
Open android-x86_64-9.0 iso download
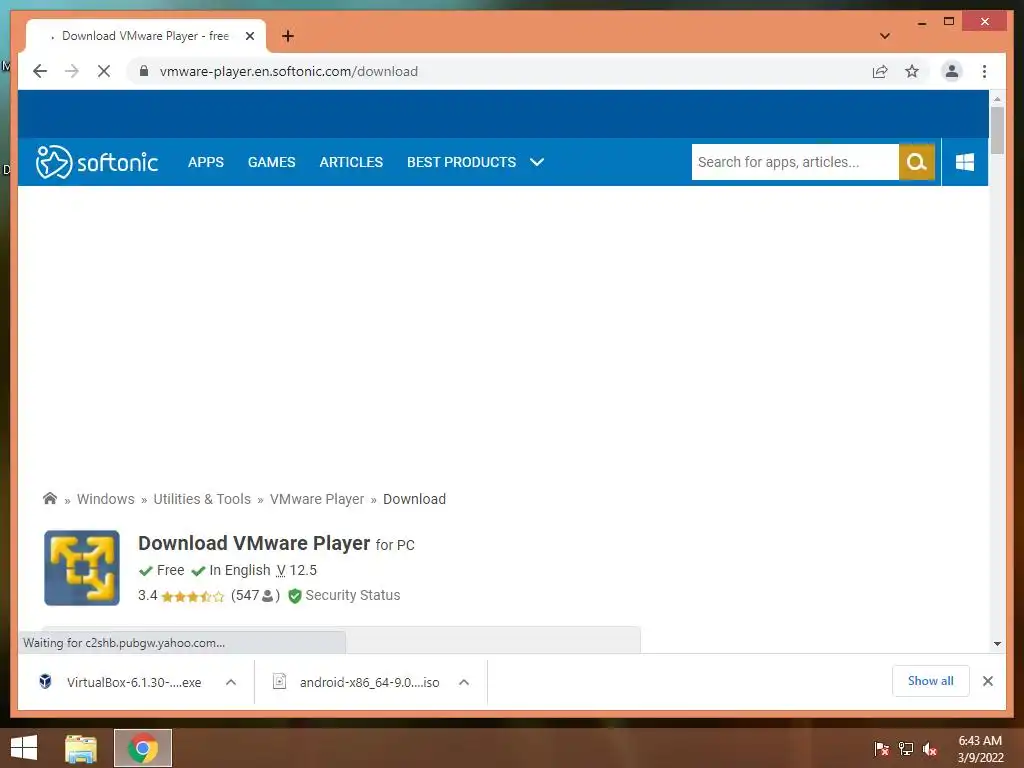[370, 682]
